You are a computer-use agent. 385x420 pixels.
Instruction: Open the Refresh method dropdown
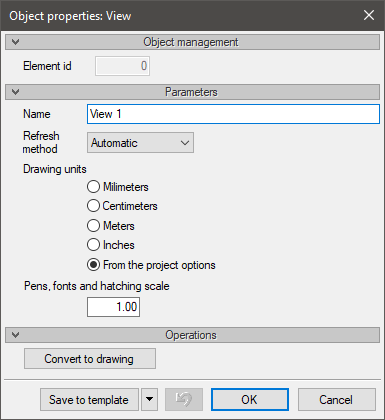(x=140, y=143)
